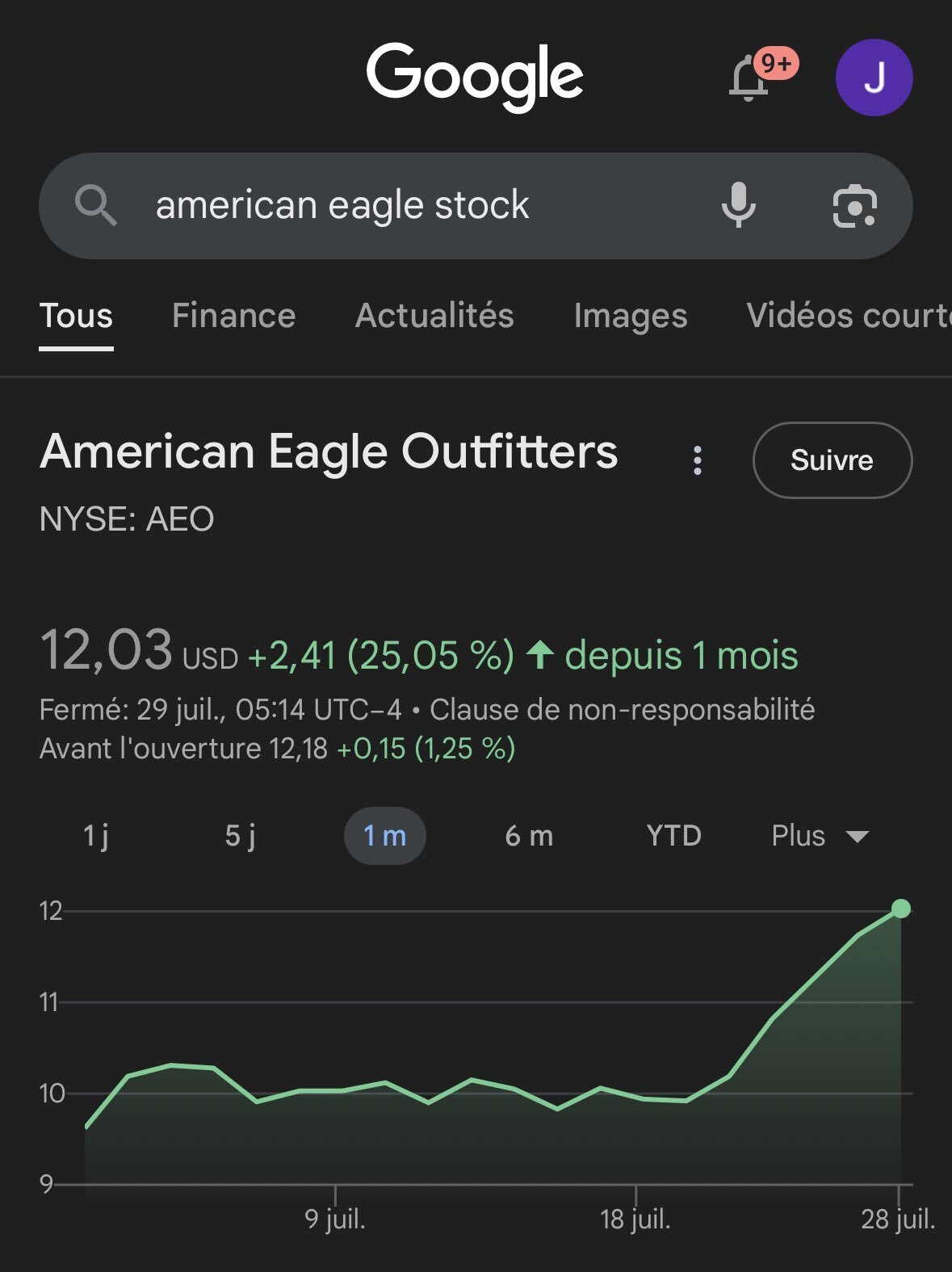Go to the Images tab
Image resolution: width=952 pixels, height=1272 pixels.
click(x=630, y=316)
